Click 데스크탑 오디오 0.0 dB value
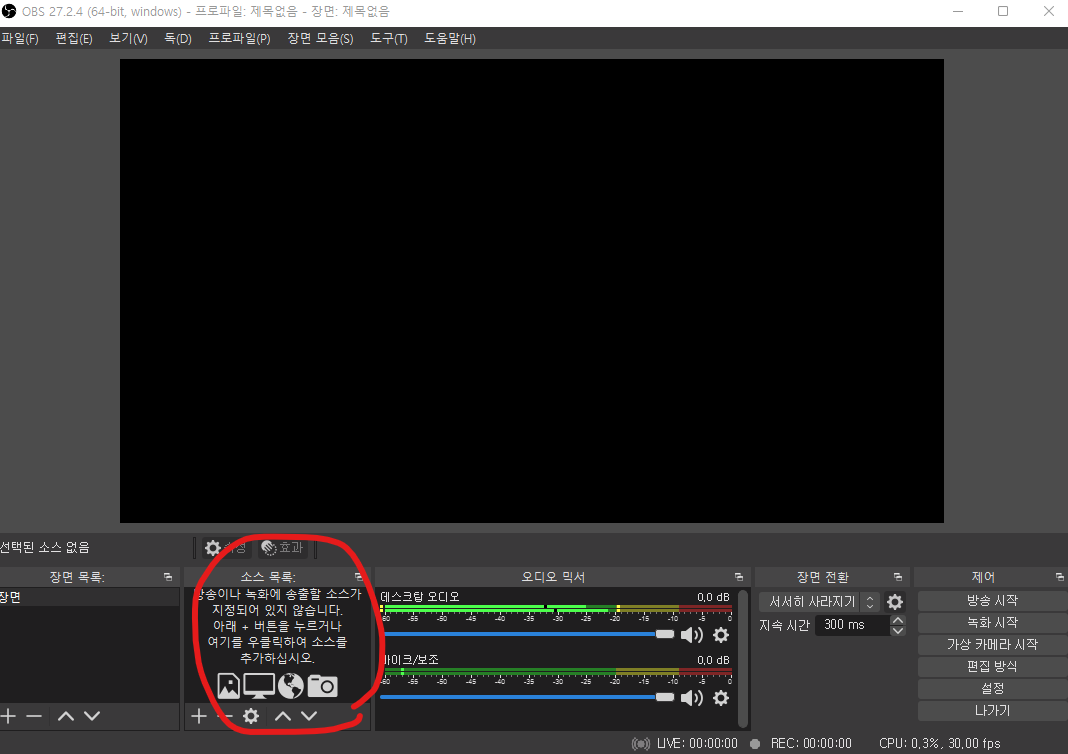Viewport: 1068px width, 754px height. point(713,597)
